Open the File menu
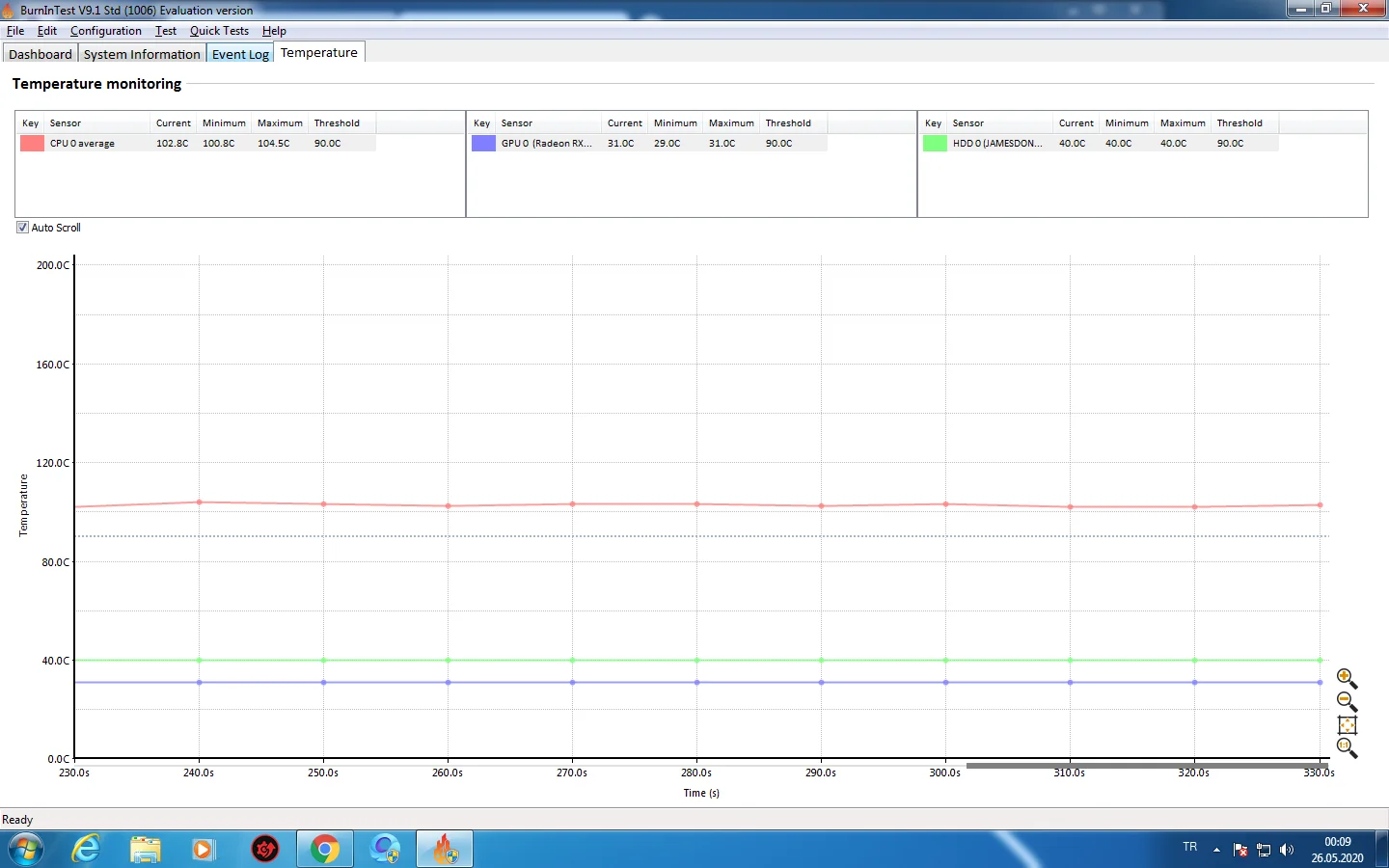 [15, 31]
